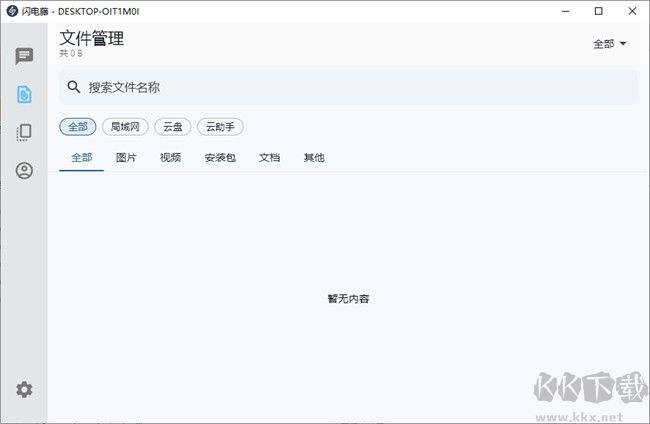Click the 暂无内容 empty state text
The width and height of the screenshot is (650, 424).
point(348,298)
